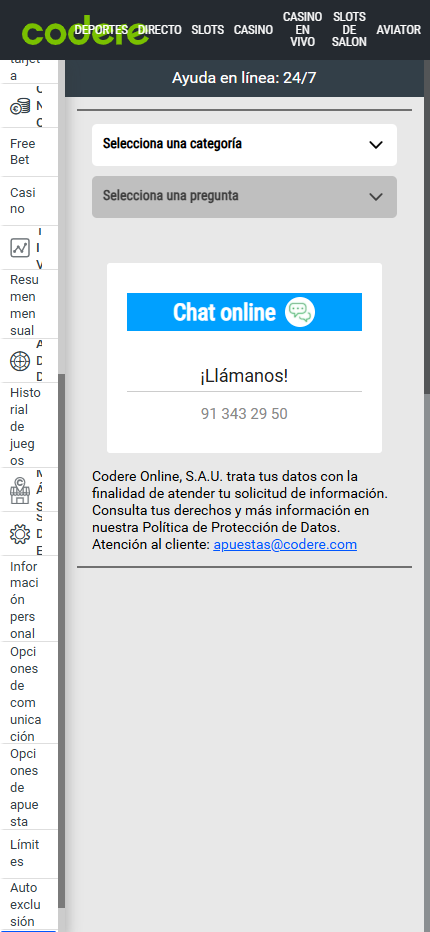Click the sidebar vertical scrollbar thumb

tap(61, 641)
